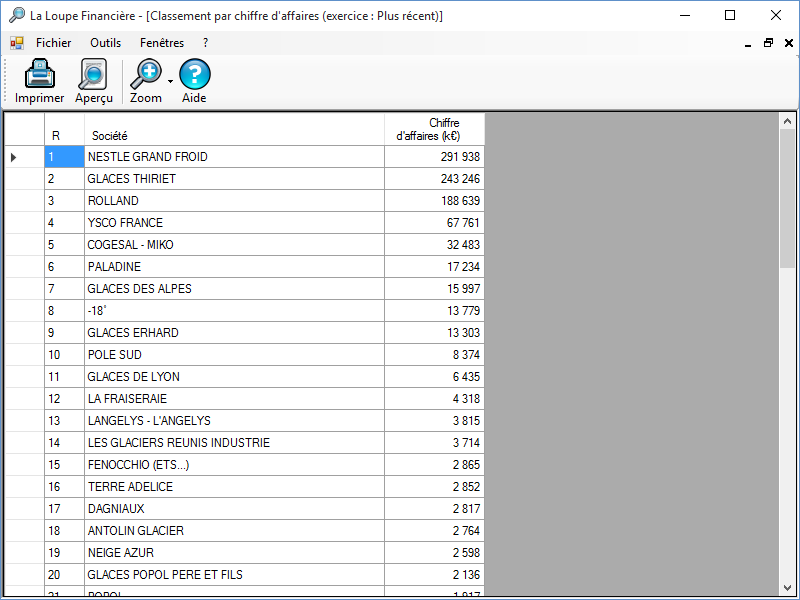Click the 32 483 revenue value
This screenshot has height=600, width=800.
pos(463,245)
